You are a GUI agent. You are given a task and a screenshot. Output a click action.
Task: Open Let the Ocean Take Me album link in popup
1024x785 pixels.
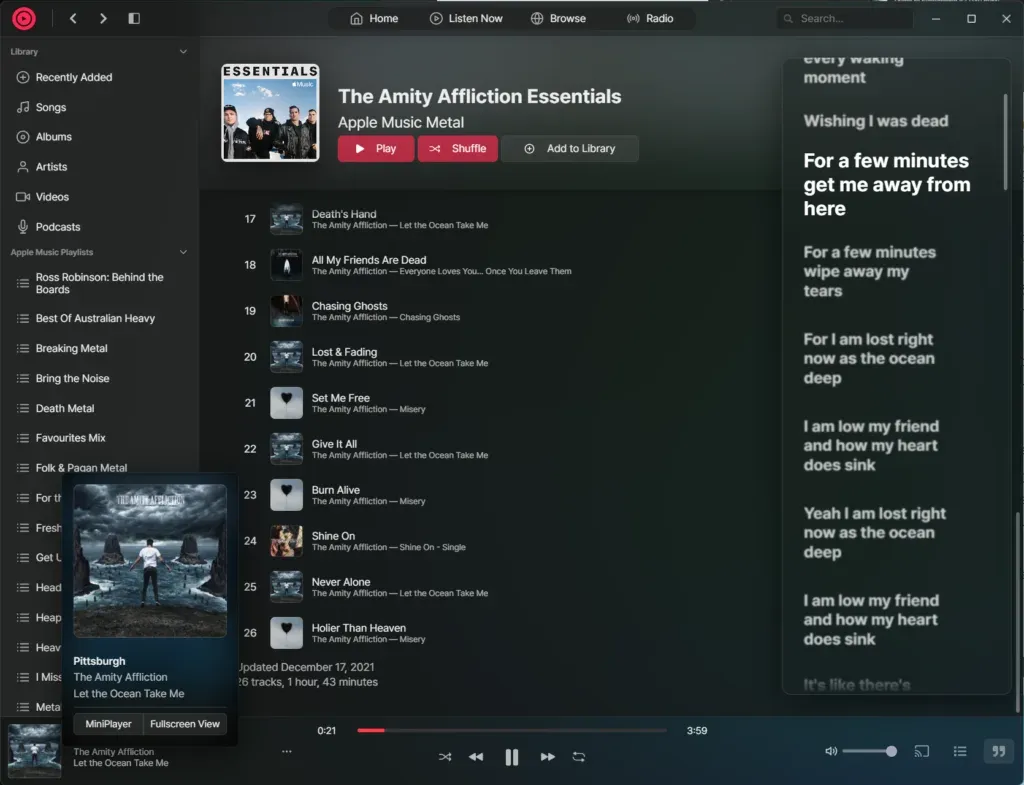coord(129,694)
